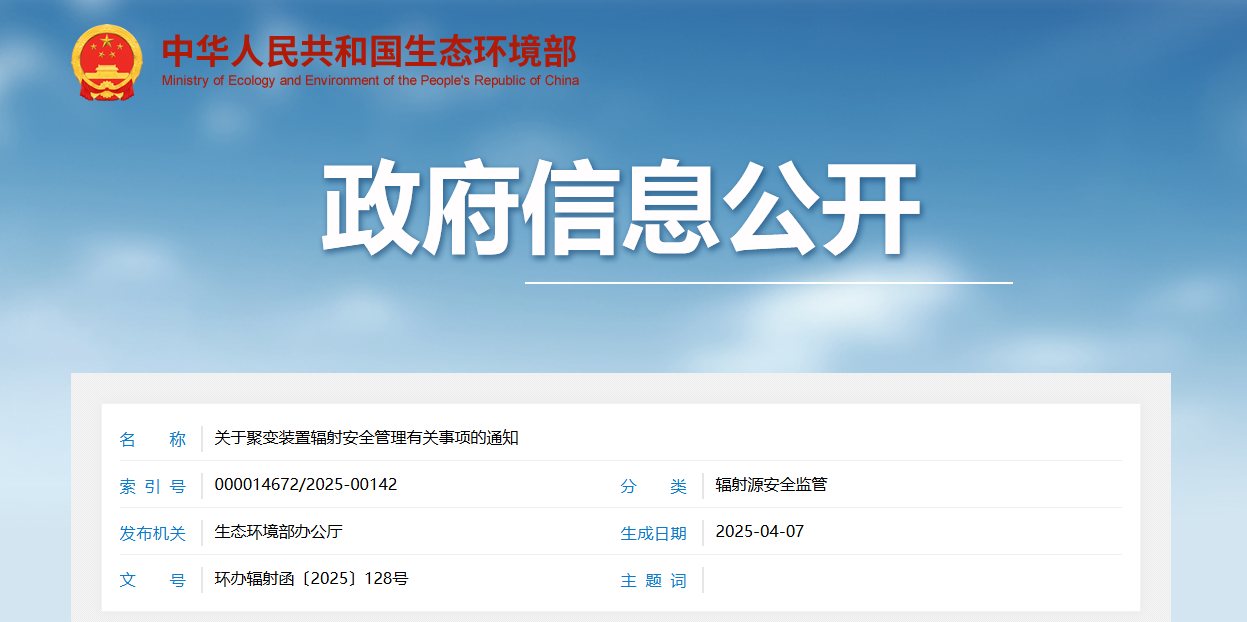Image resolution: width=1247 pixels, height=622 pixels.
Task: Select the creation date 2025-04-07
Action: pos(759,532)
